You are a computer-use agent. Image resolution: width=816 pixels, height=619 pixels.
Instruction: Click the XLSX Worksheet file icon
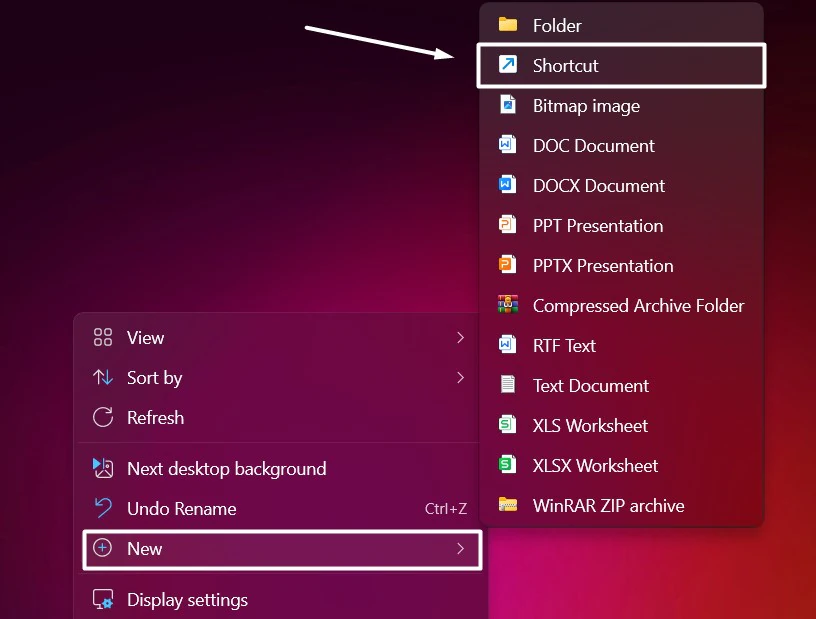508,465
